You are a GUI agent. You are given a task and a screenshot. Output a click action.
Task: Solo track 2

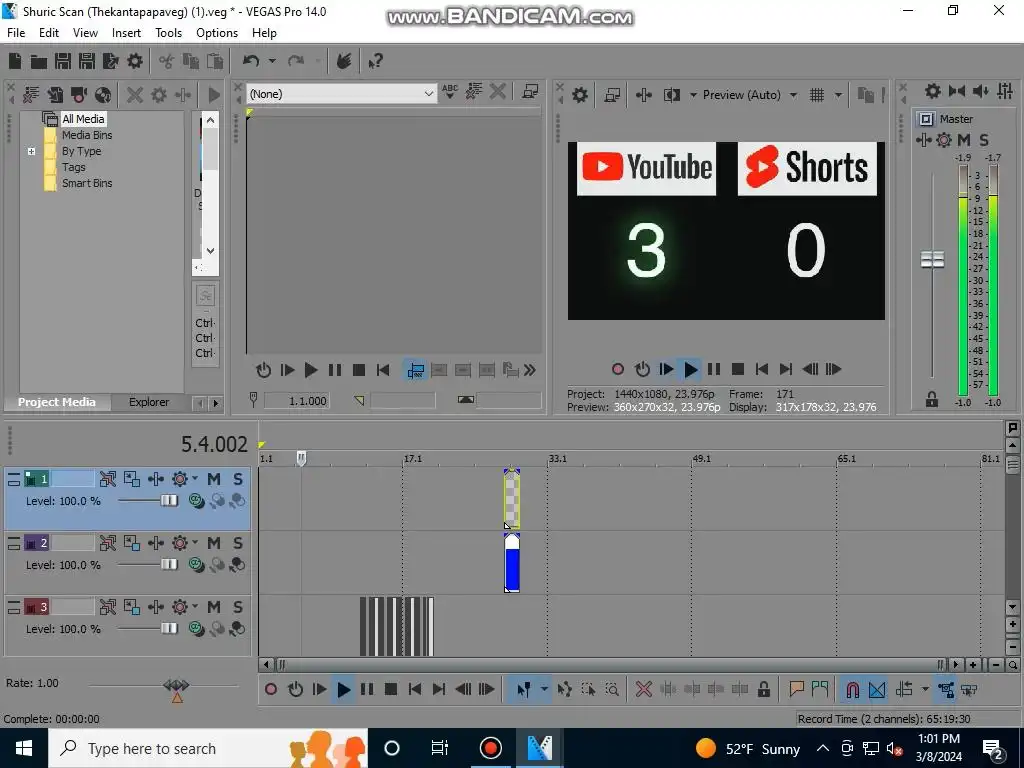click(238, 543)
